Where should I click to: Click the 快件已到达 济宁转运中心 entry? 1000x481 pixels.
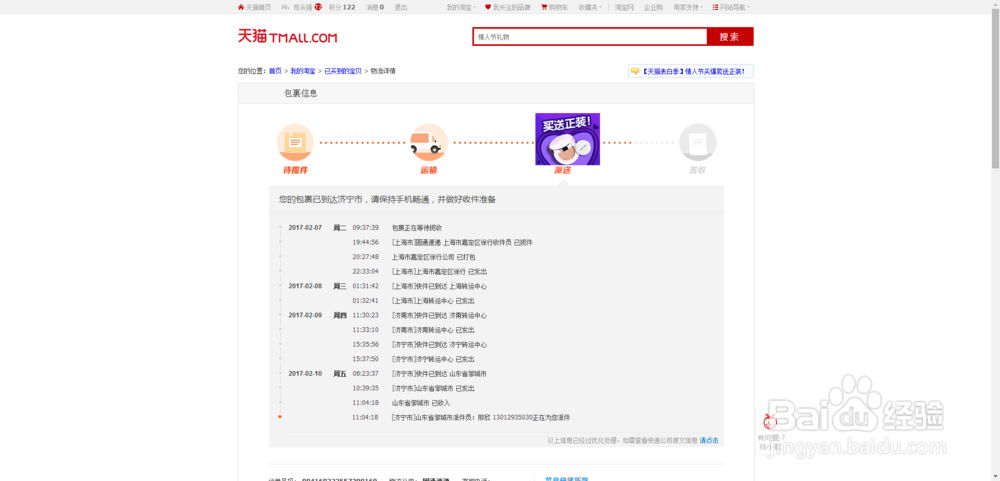click(x=439, y=344)
